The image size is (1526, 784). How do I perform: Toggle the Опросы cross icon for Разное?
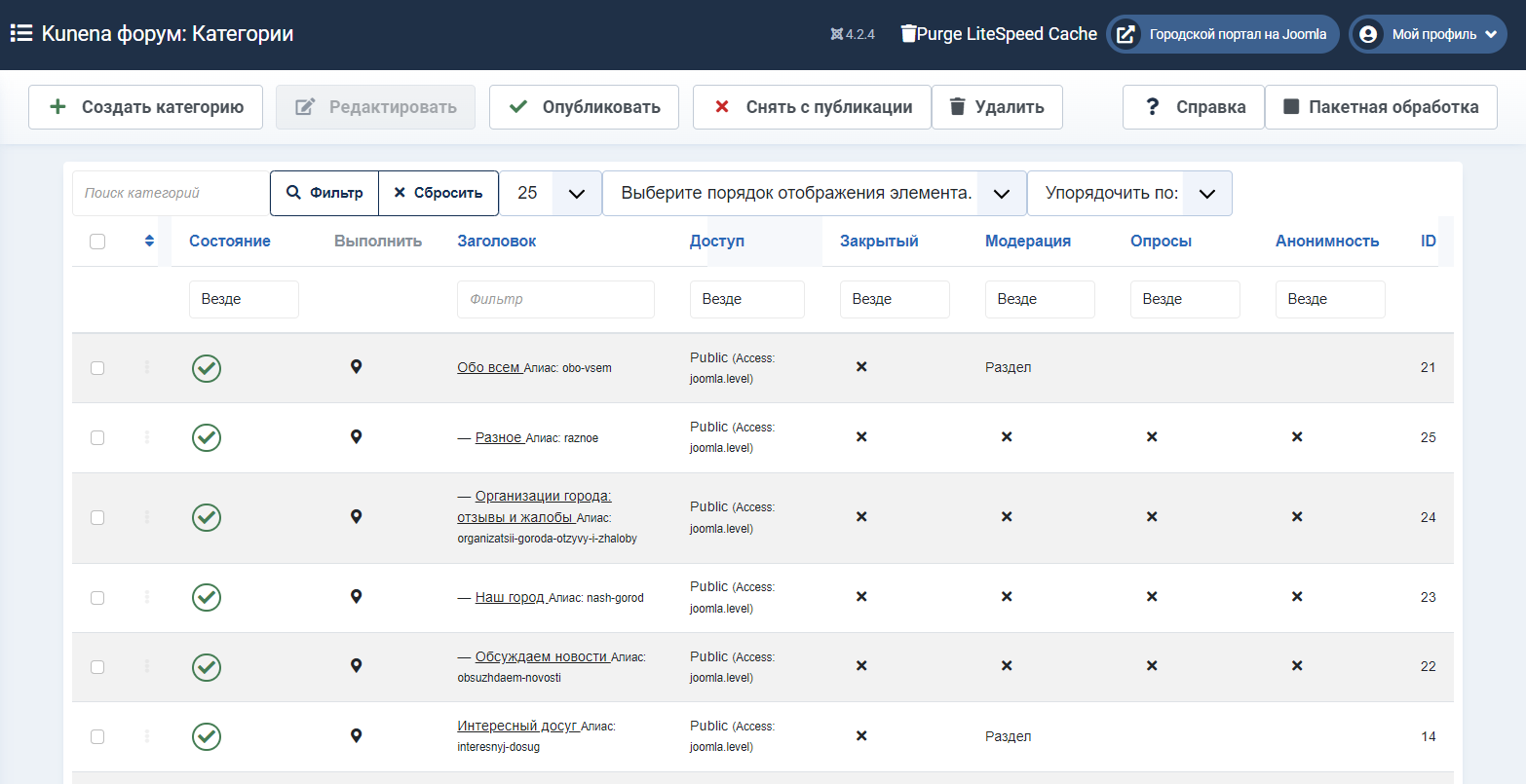[x=1152, y=437]
